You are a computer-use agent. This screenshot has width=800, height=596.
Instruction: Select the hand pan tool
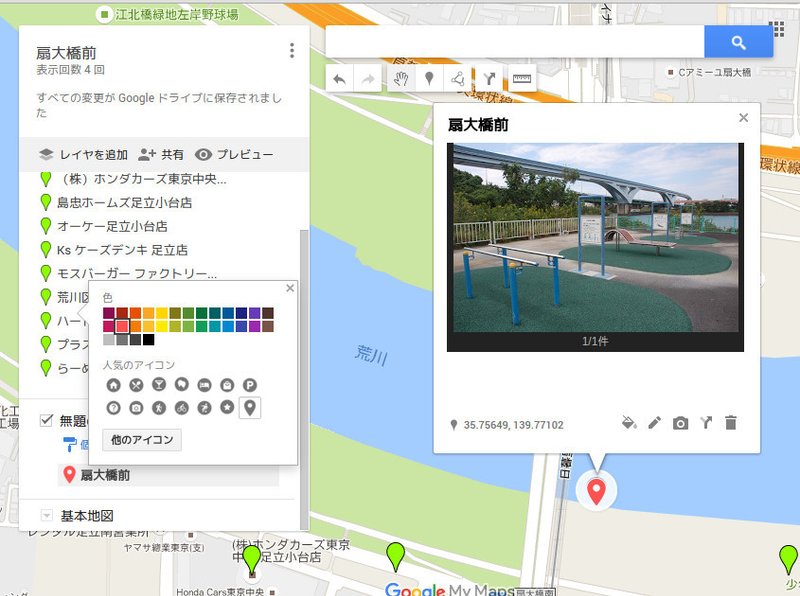point(401,79)
